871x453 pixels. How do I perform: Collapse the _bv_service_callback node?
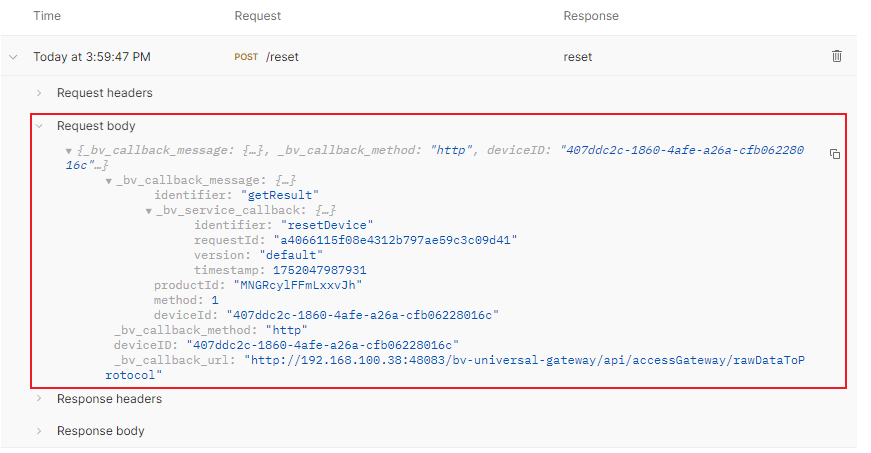(x=149, y=211)
